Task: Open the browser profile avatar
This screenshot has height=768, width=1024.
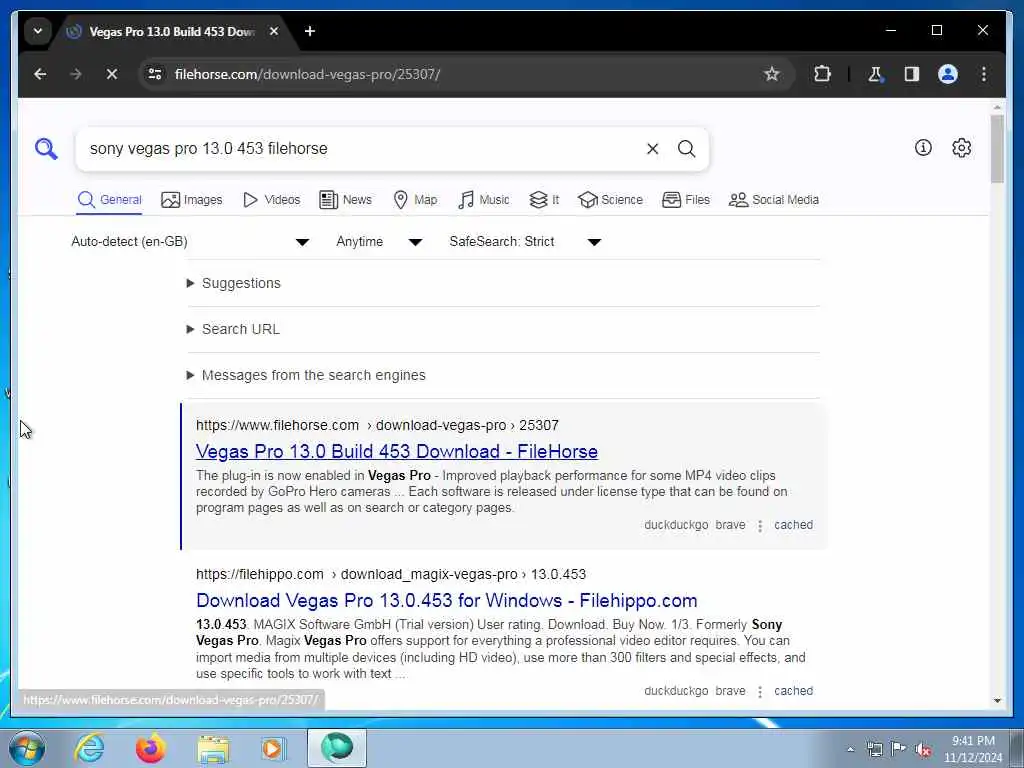Action: tap(948, 74)
